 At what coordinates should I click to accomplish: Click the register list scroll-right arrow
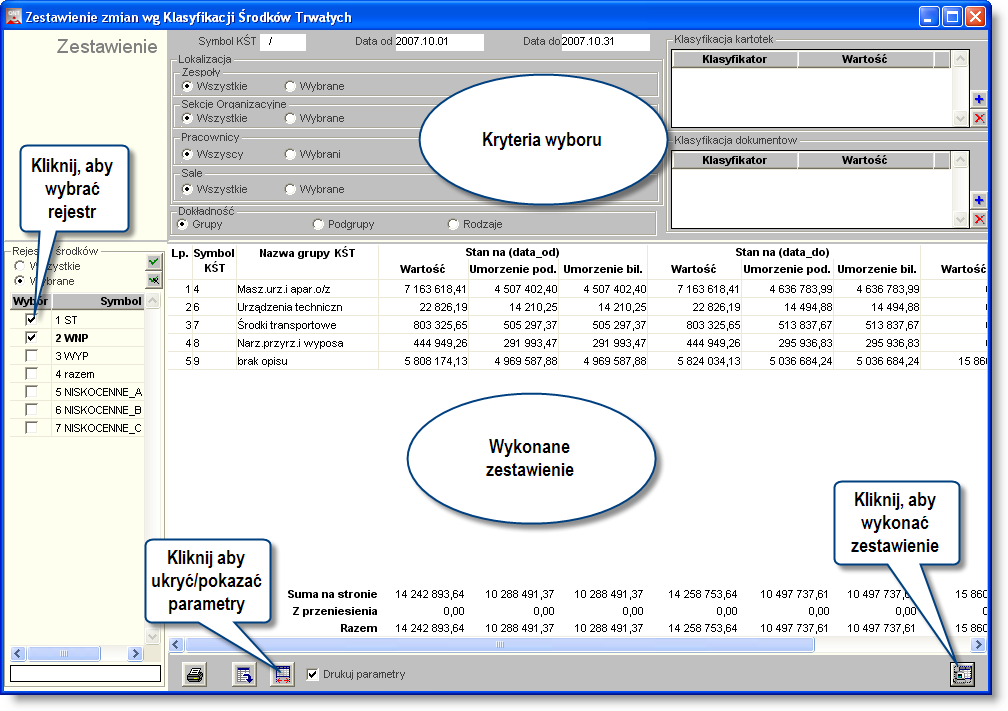tap(135, 654)
